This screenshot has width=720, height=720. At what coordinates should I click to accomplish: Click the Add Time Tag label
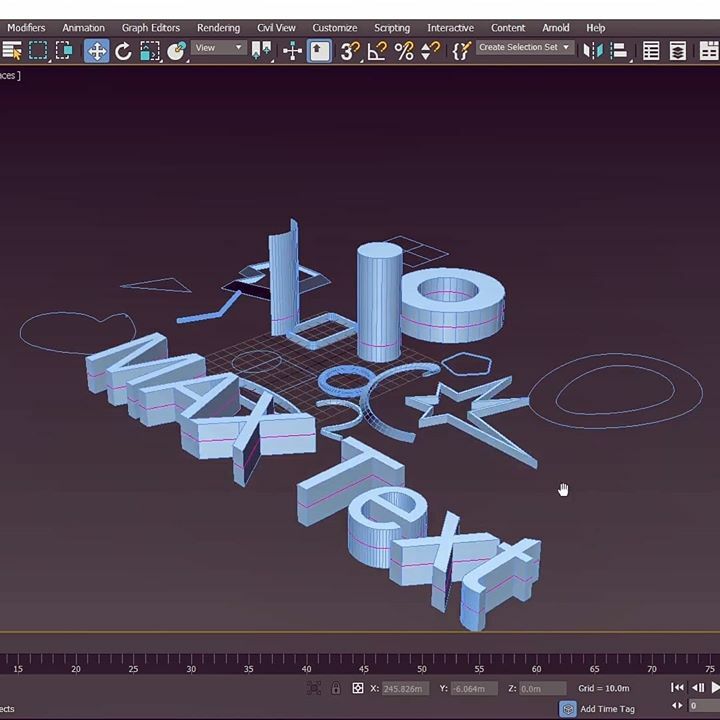[x=607, y=709]
